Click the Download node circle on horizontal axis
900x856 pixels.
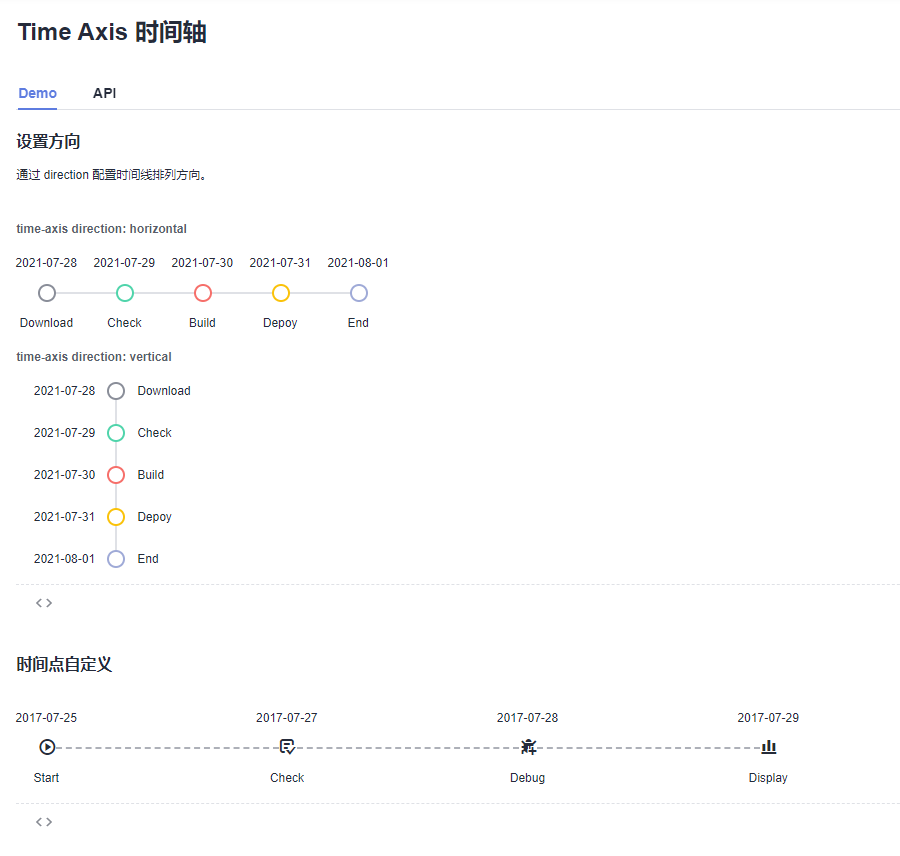46,293
